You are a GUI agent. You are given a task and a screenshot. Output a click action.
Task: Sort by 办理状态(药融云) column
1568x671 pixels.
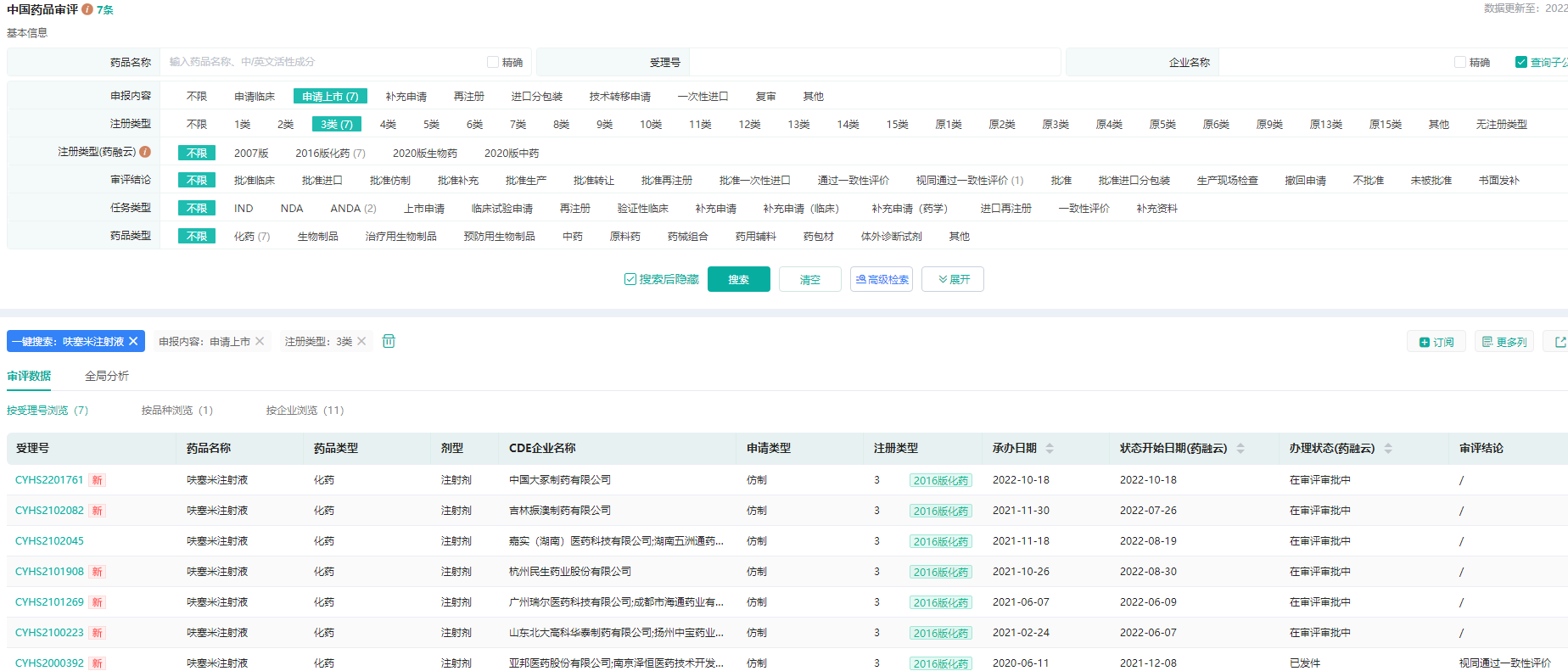[x=1388, y=448]
